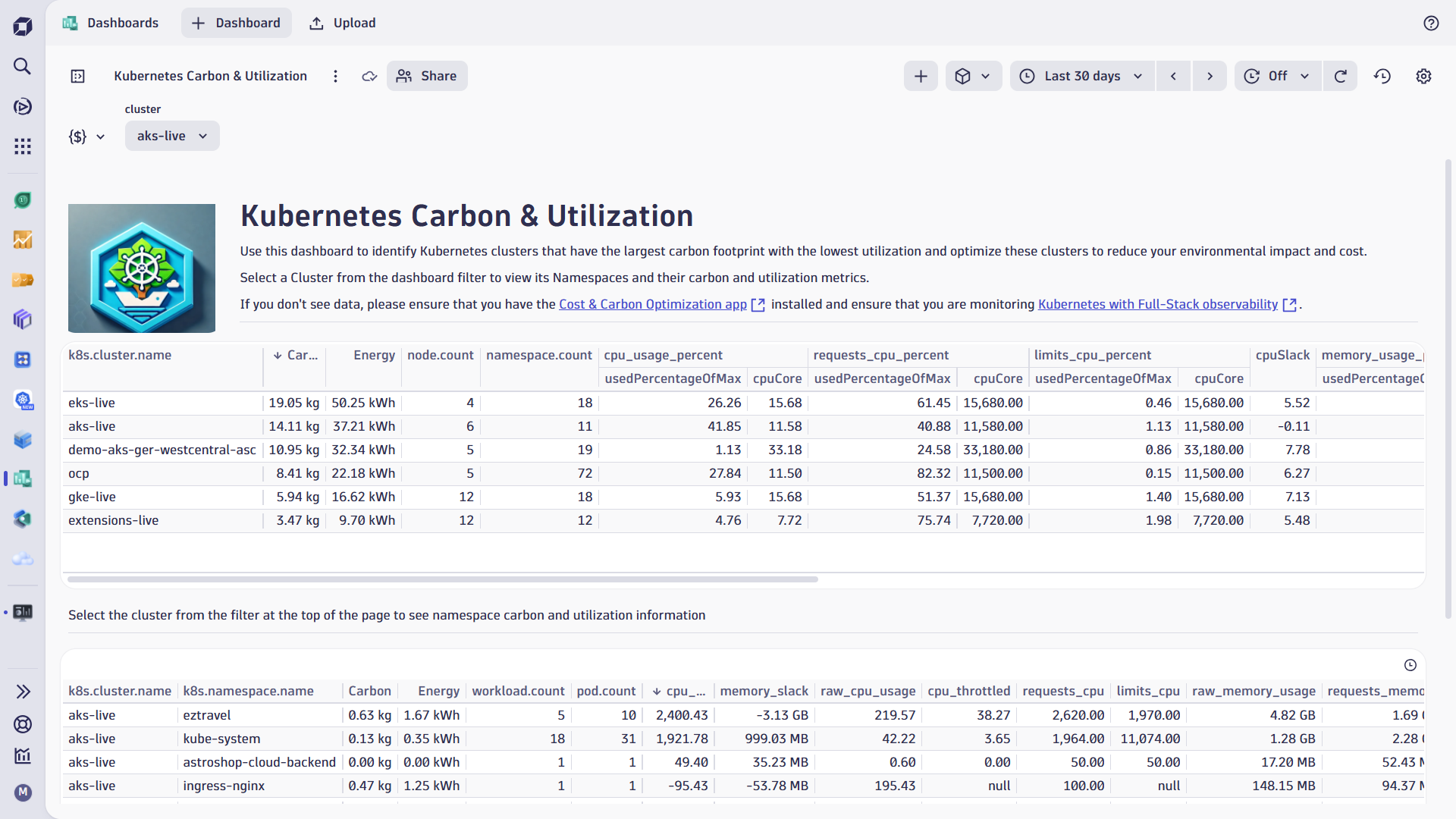Open the Last 30 days timeframe dropdown
1456x819 pixels.
[x=1081, y=76]
